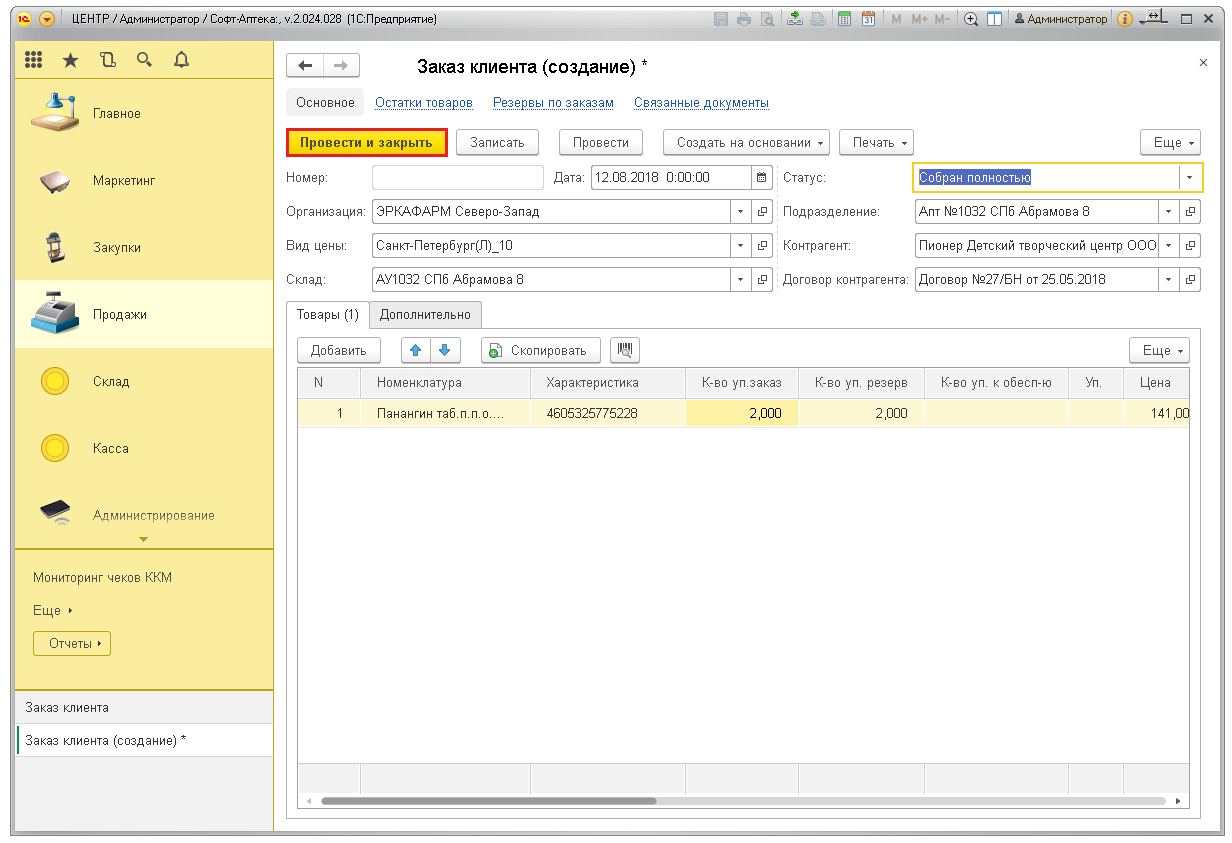Expand the Статус dropdown list
The width and height of the screenshot is (1232, 843).
[x=1189, y=177]
